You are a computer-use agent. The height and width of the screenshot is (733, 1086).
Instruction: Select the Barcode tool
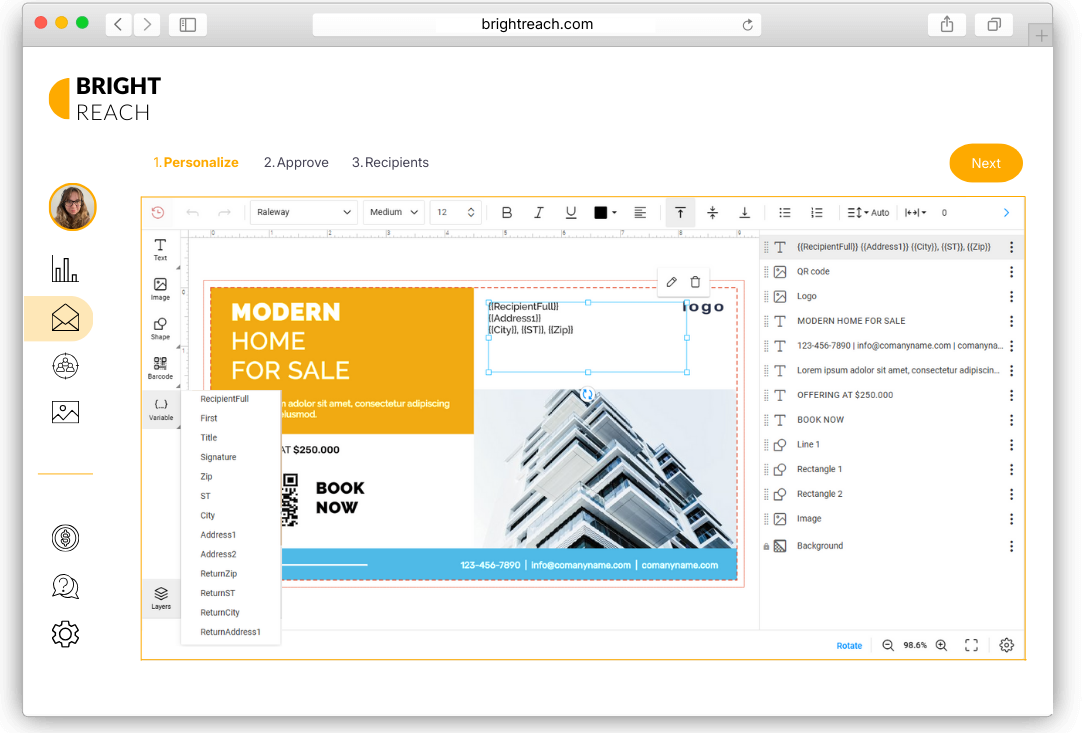[x=160, y=368]
